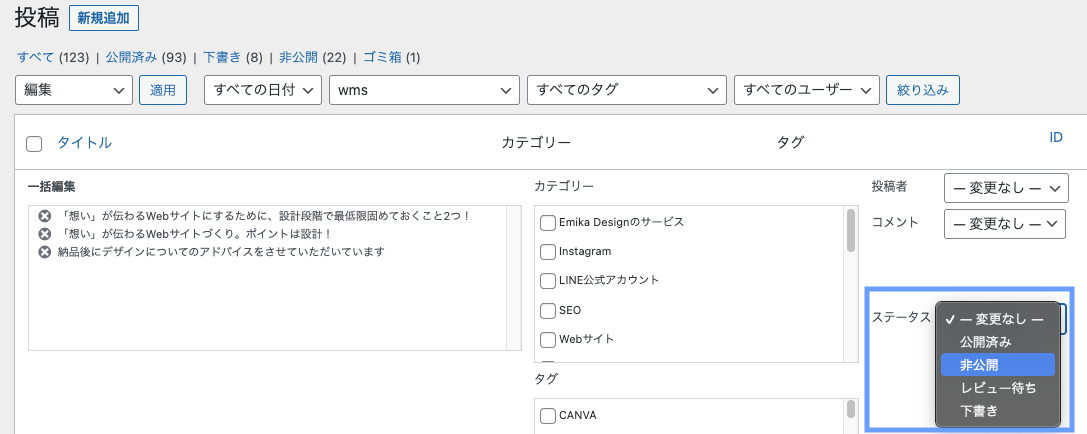Pick レビュー待ち in status options
This screenshot has height=434, width=1087.
[997, 388]
